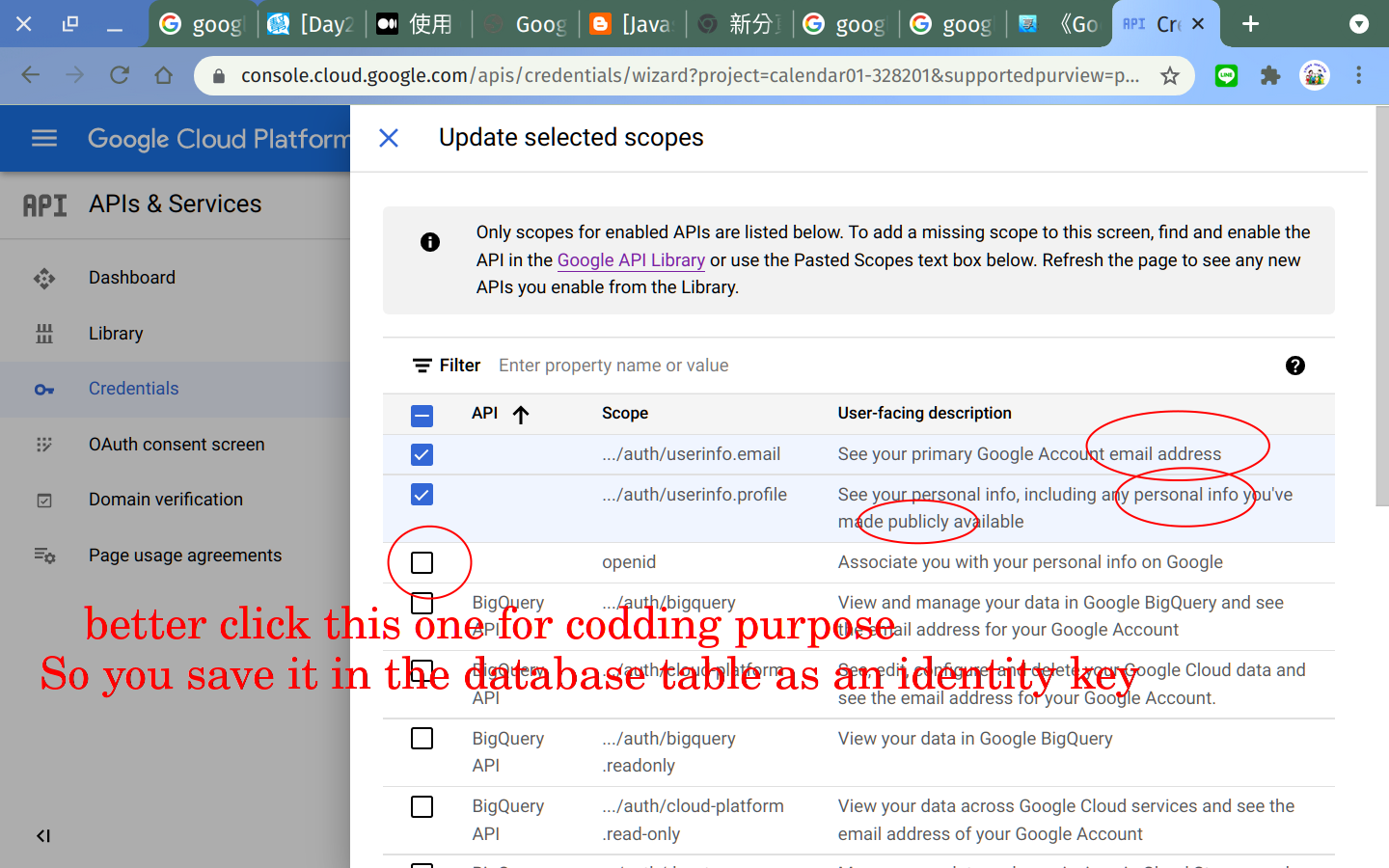Click the tab list dropdown arrow

pos(1359,24)
